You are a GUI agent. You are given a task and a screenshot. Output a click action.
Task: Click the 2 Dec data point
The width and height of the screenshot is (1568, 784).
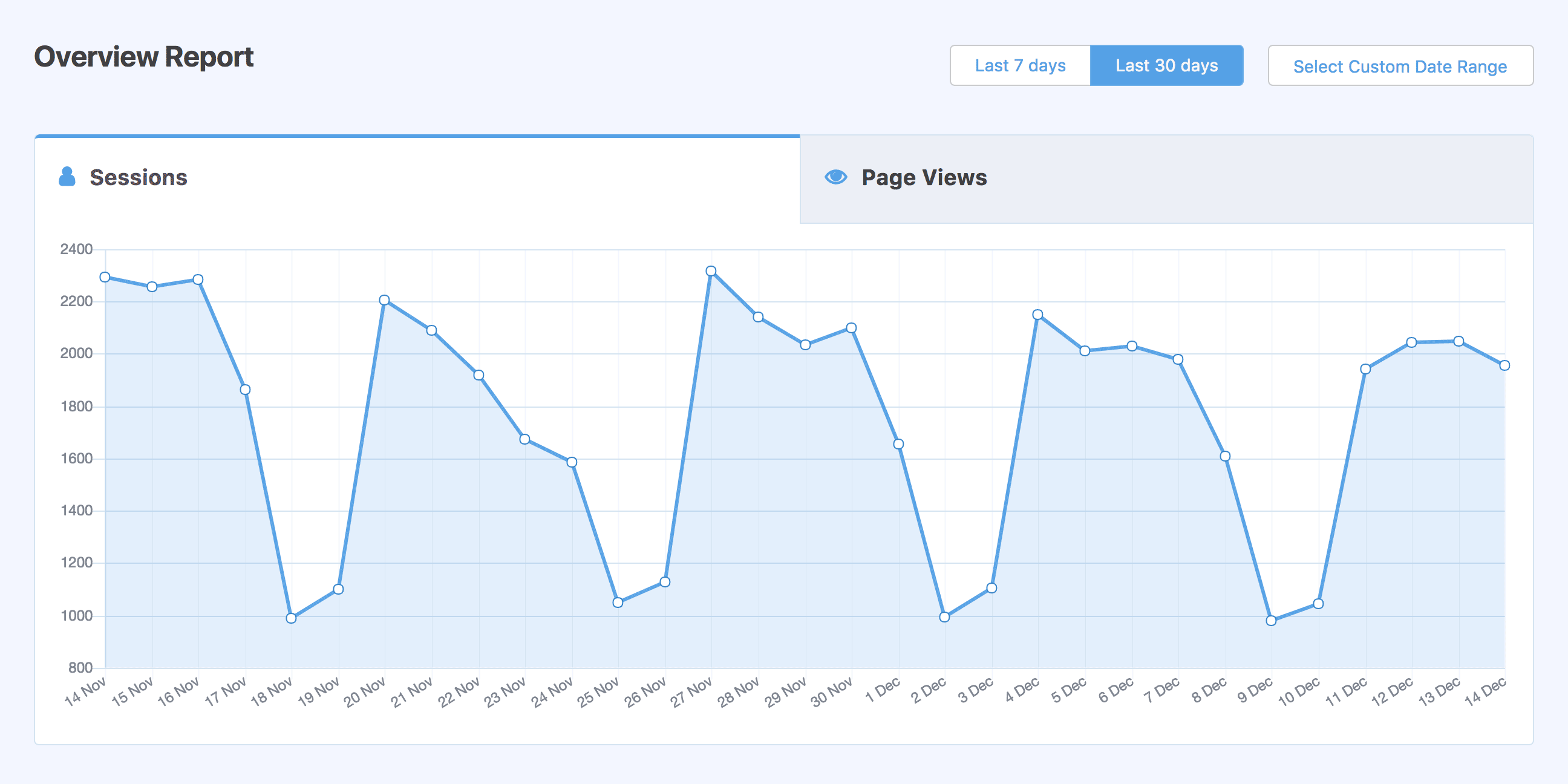coord(944,616)
